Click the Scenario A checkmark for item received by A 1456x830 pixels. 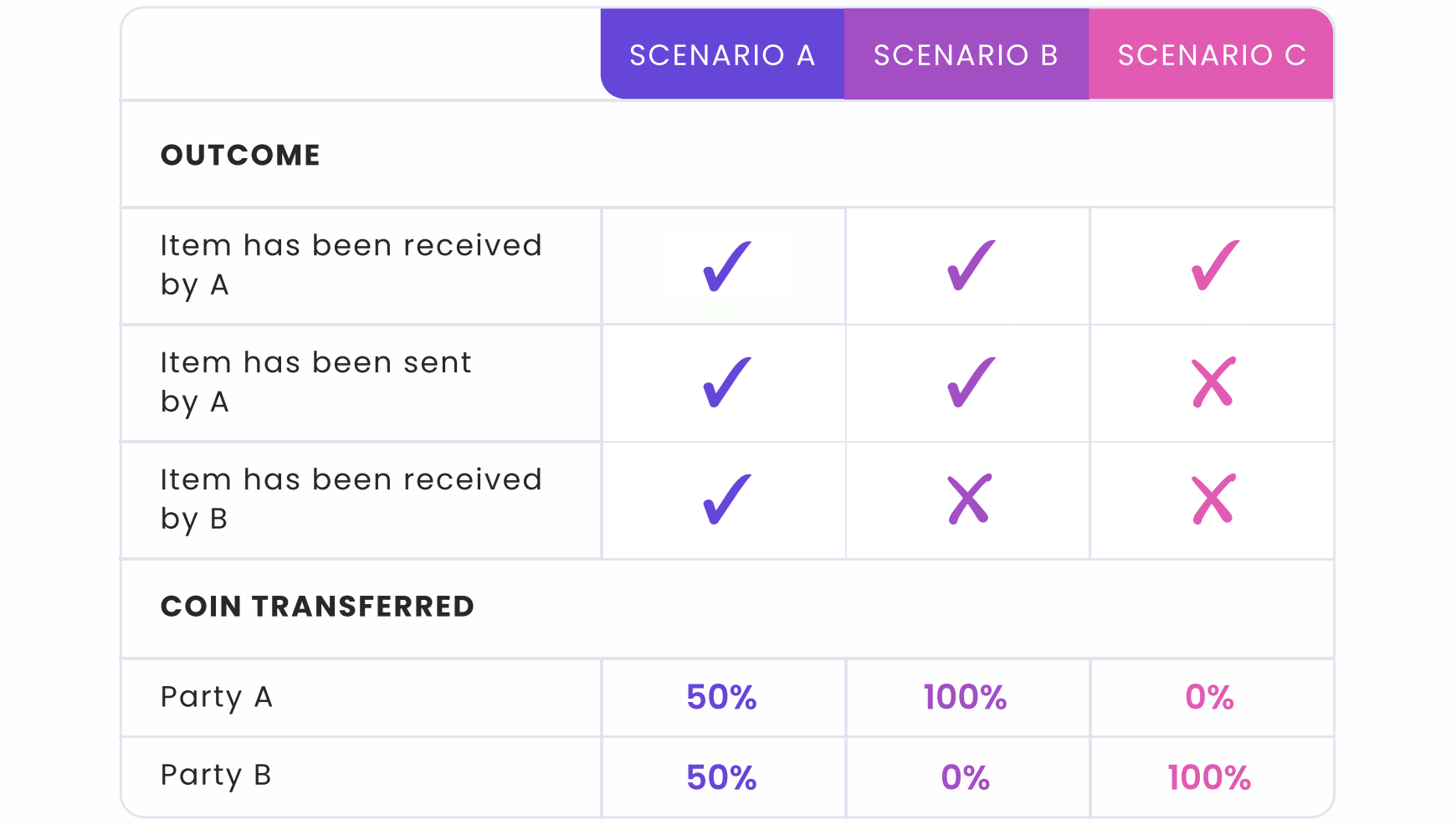coord(727,266)
